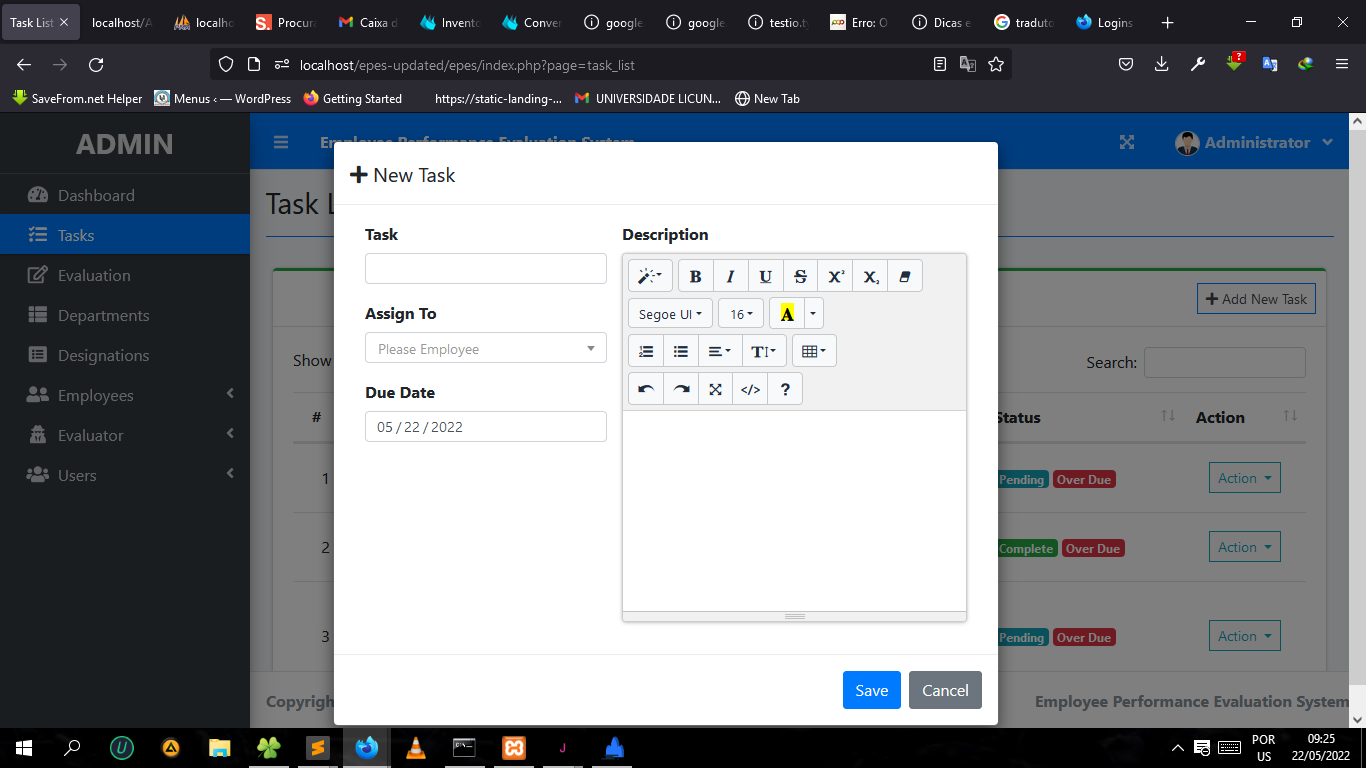This screenshot has width=1366, height=768.
Task: Open the font size 16 dropdown
Action: (x=741, y=314)
